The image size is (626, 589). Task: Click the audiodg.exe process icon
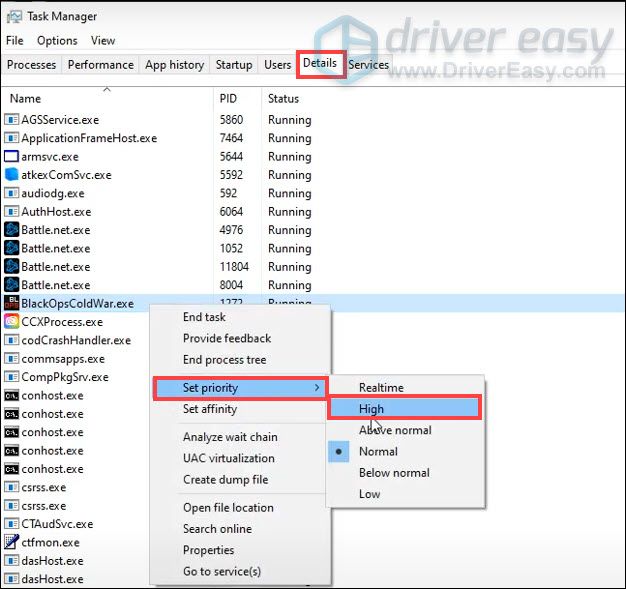pyautogui.click(x=12, y=194)
